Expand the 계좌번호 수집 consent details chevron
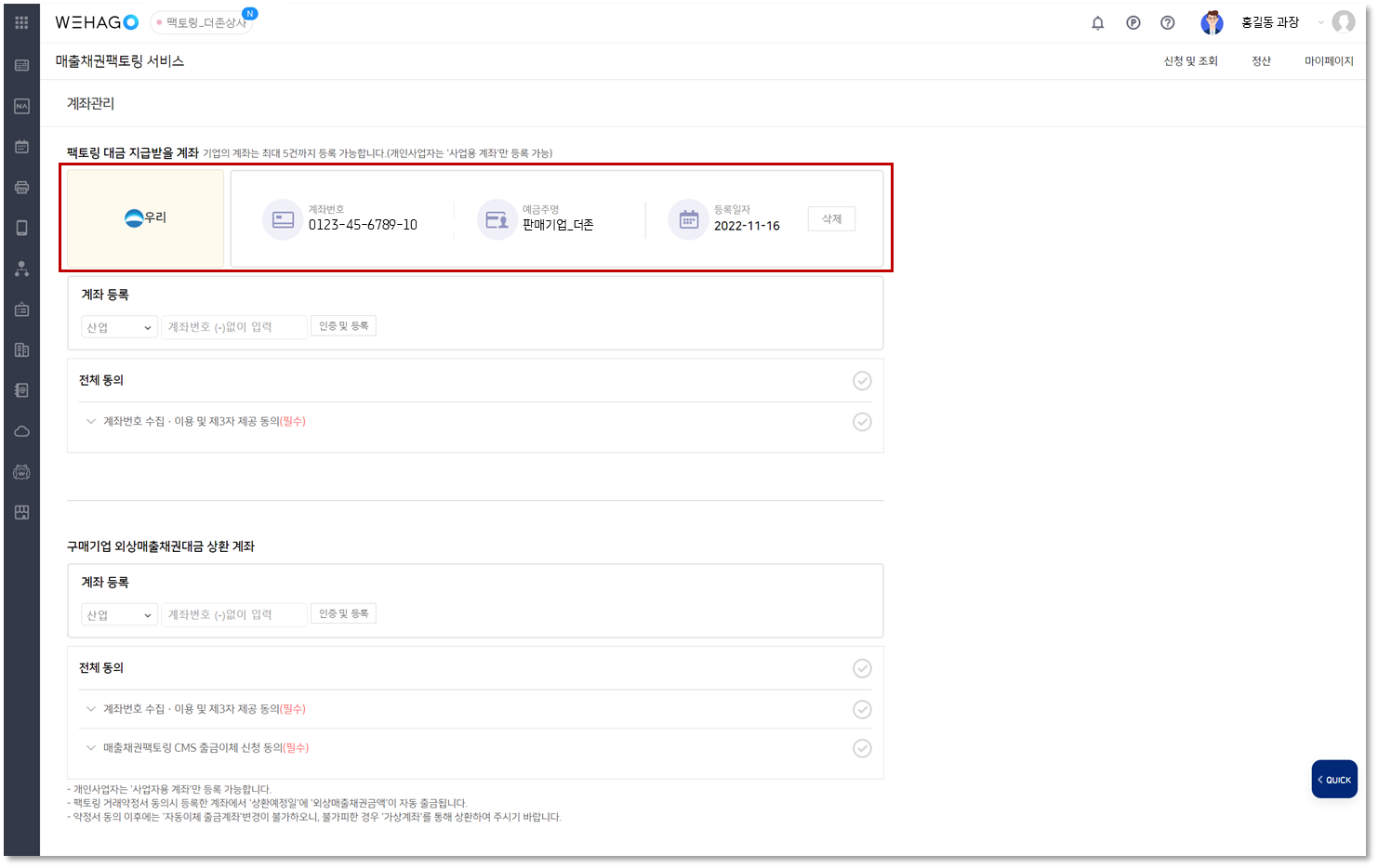 pos(90,421)
